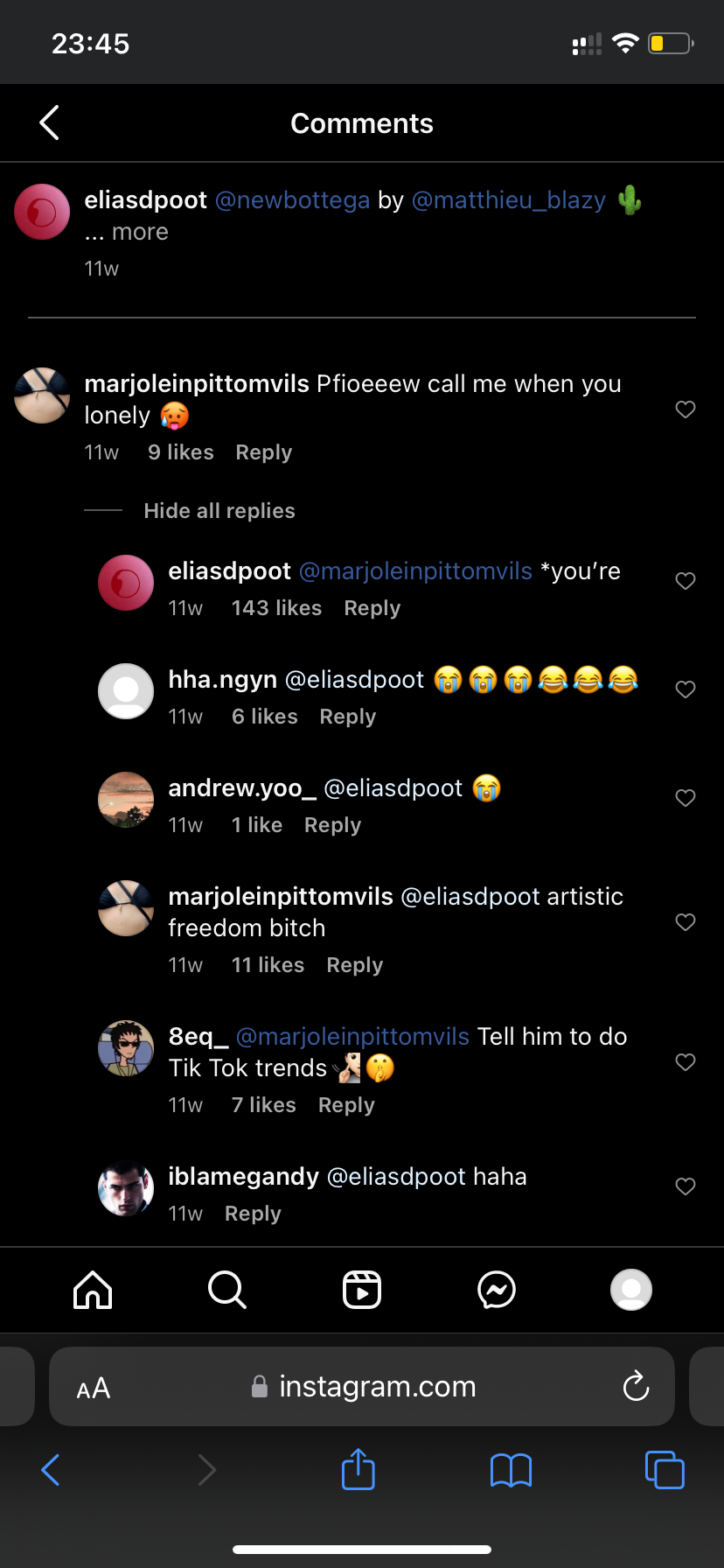Open Instagram Home feed icon
The height and width of the screenshot is (1568, 724).
click(93, 1290)
